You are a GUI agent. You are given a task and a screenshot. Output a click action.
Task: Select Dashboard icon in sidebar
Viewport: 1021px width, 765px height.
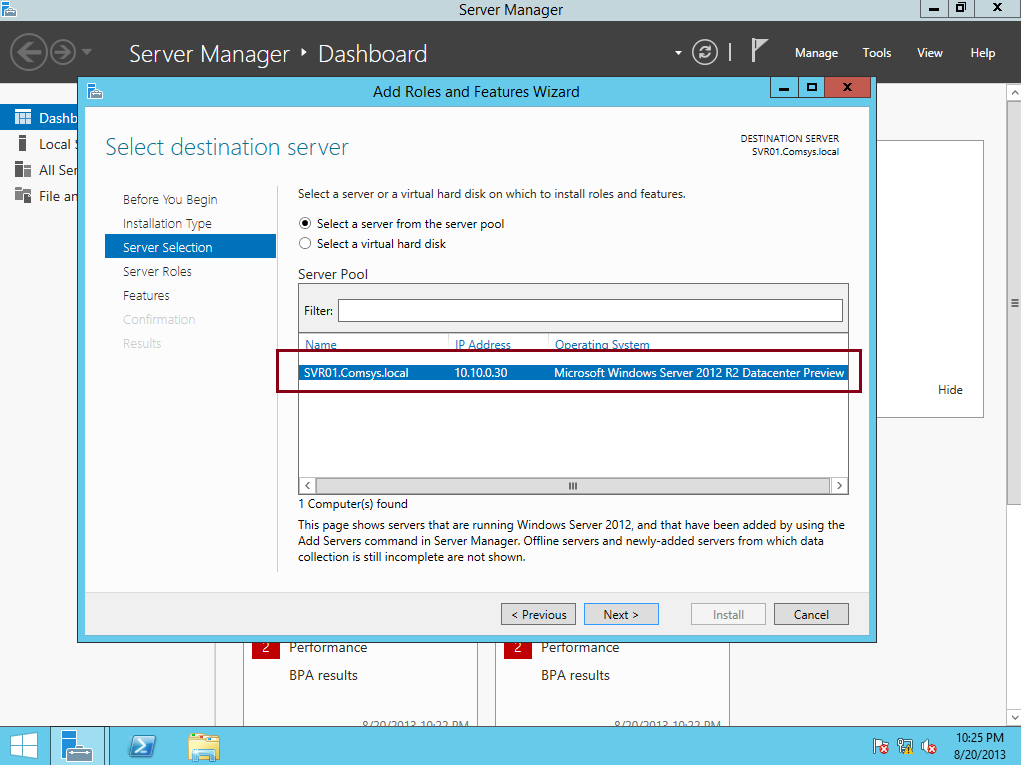point(23,117)
